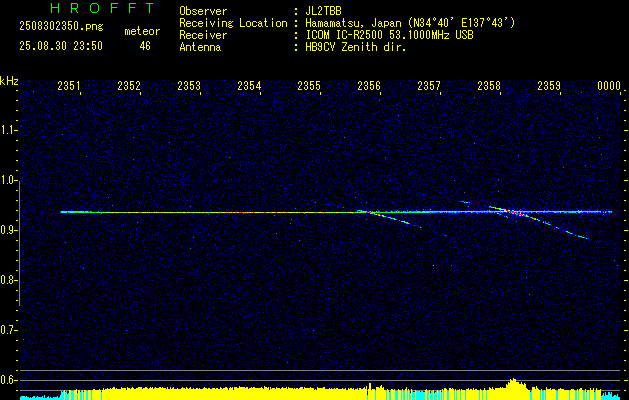The image size is (629, 400).
Task: Click the 0000 time marker
Action: pos(609,86)
